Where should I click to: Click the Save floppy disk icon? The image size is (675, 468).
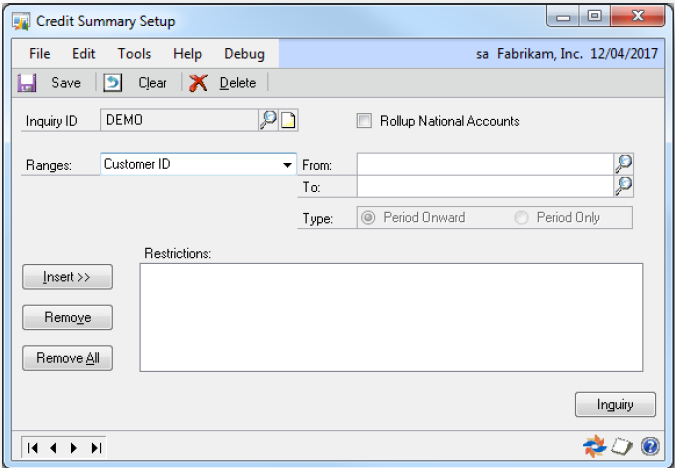[27, 83]
